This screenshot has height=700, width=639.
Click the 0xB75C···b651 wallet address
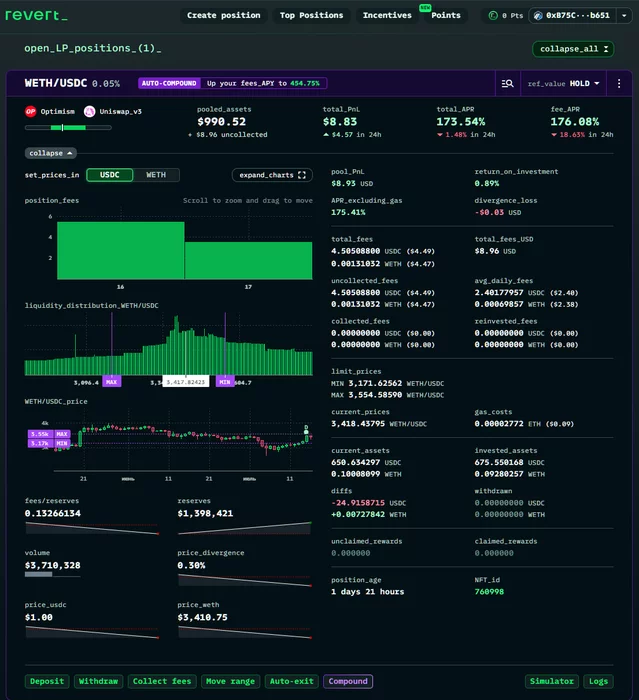(x=578, y=16)
